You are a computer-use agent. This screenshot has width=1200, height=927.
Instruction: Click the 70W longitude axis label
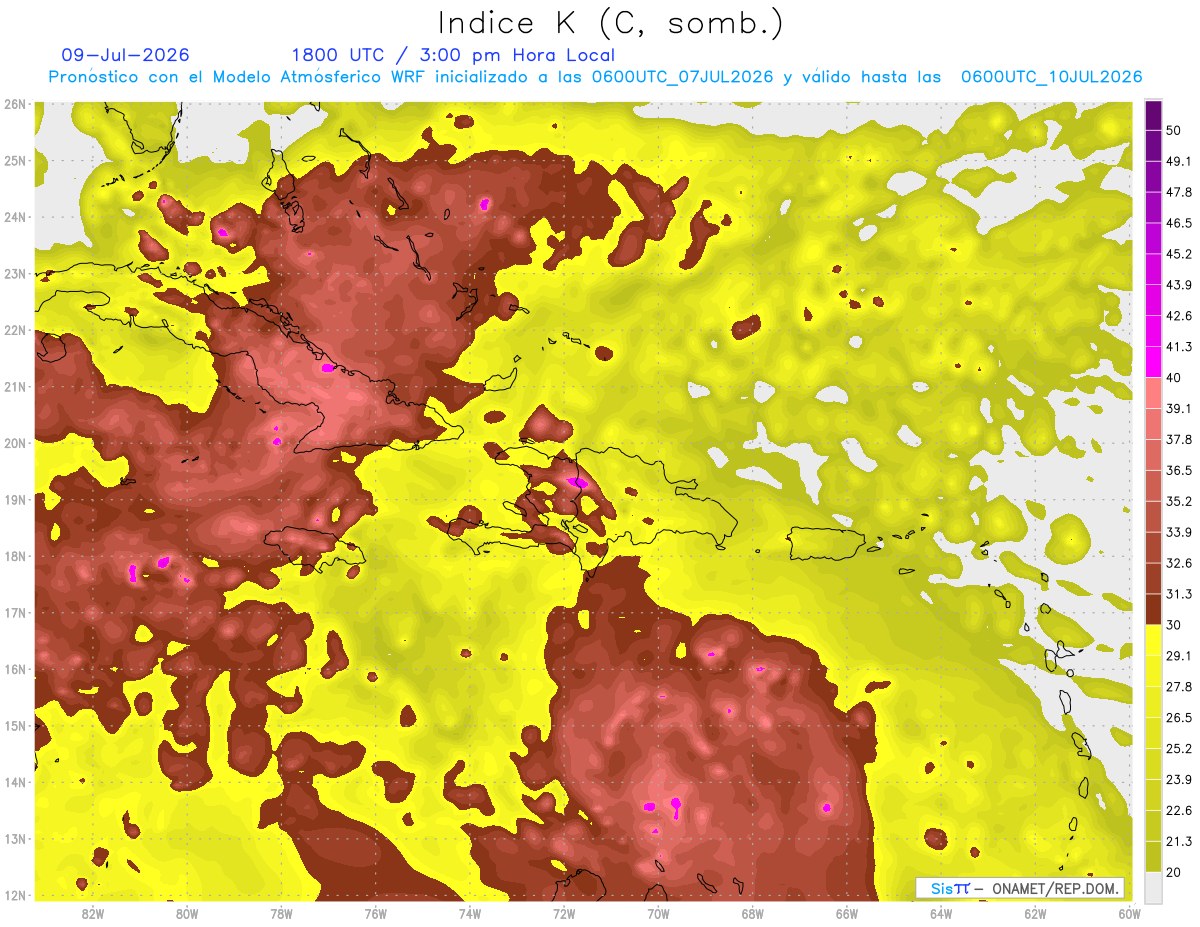pyautogui.click(x=658, y=914)
